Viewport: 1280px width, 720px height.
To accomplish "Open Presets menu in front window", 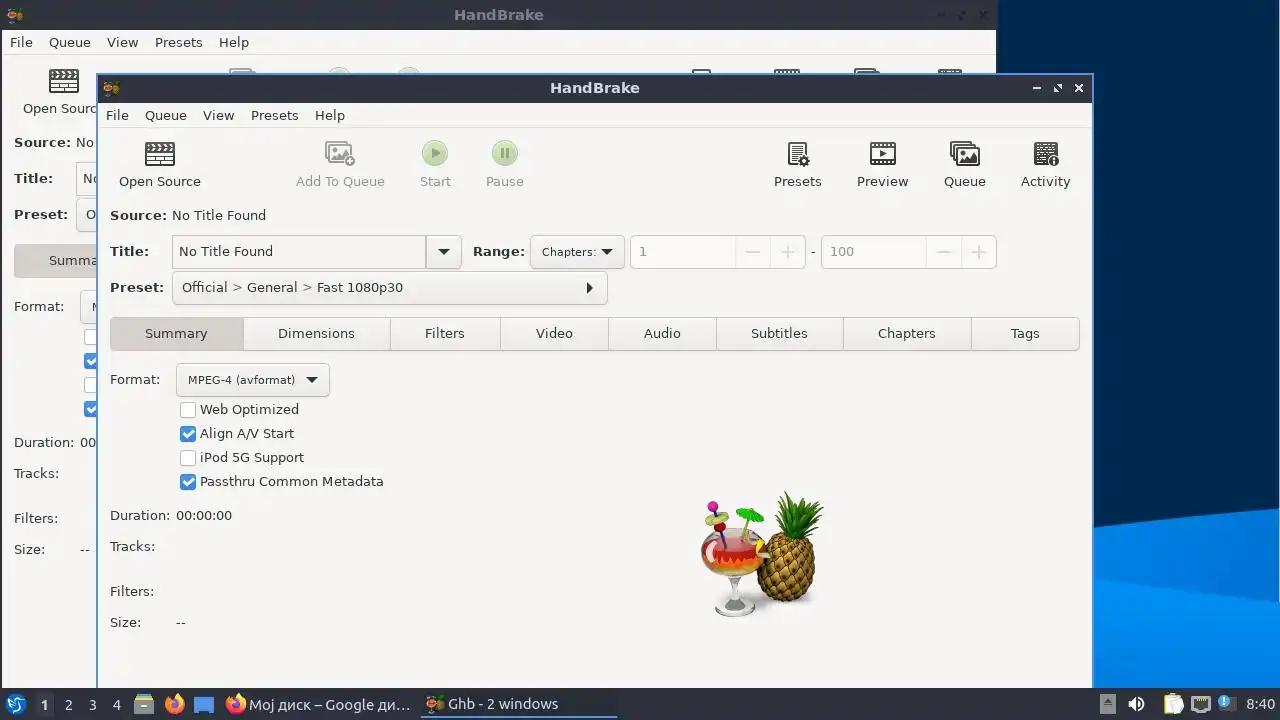I will (x=275, y=115).
